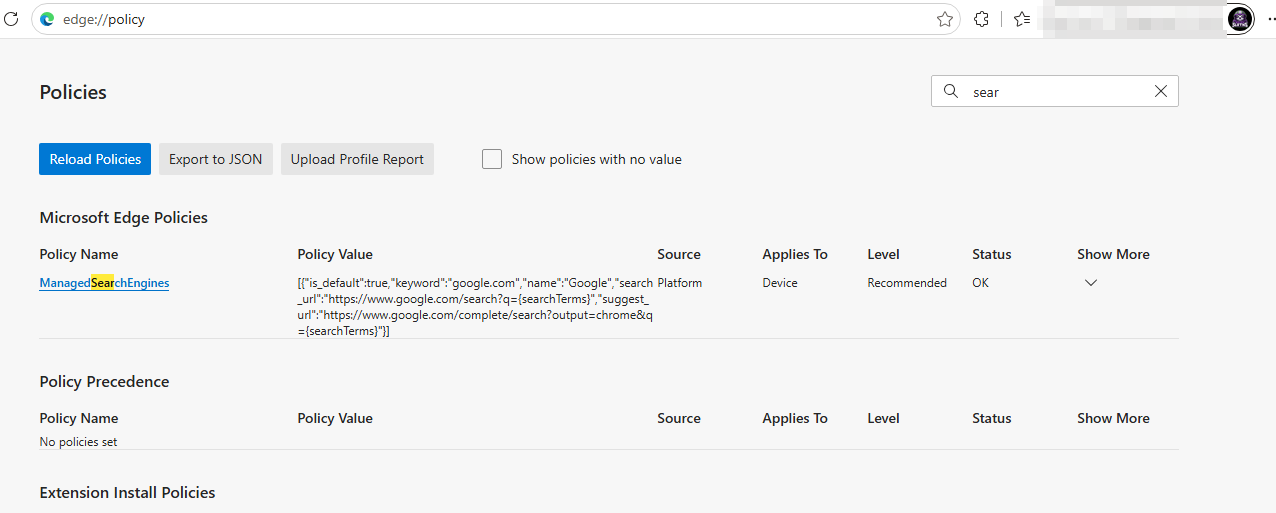Click the 'Platform' source value
The height and width of the screenshot is (513, 1276).
click(x=680, y=283)
